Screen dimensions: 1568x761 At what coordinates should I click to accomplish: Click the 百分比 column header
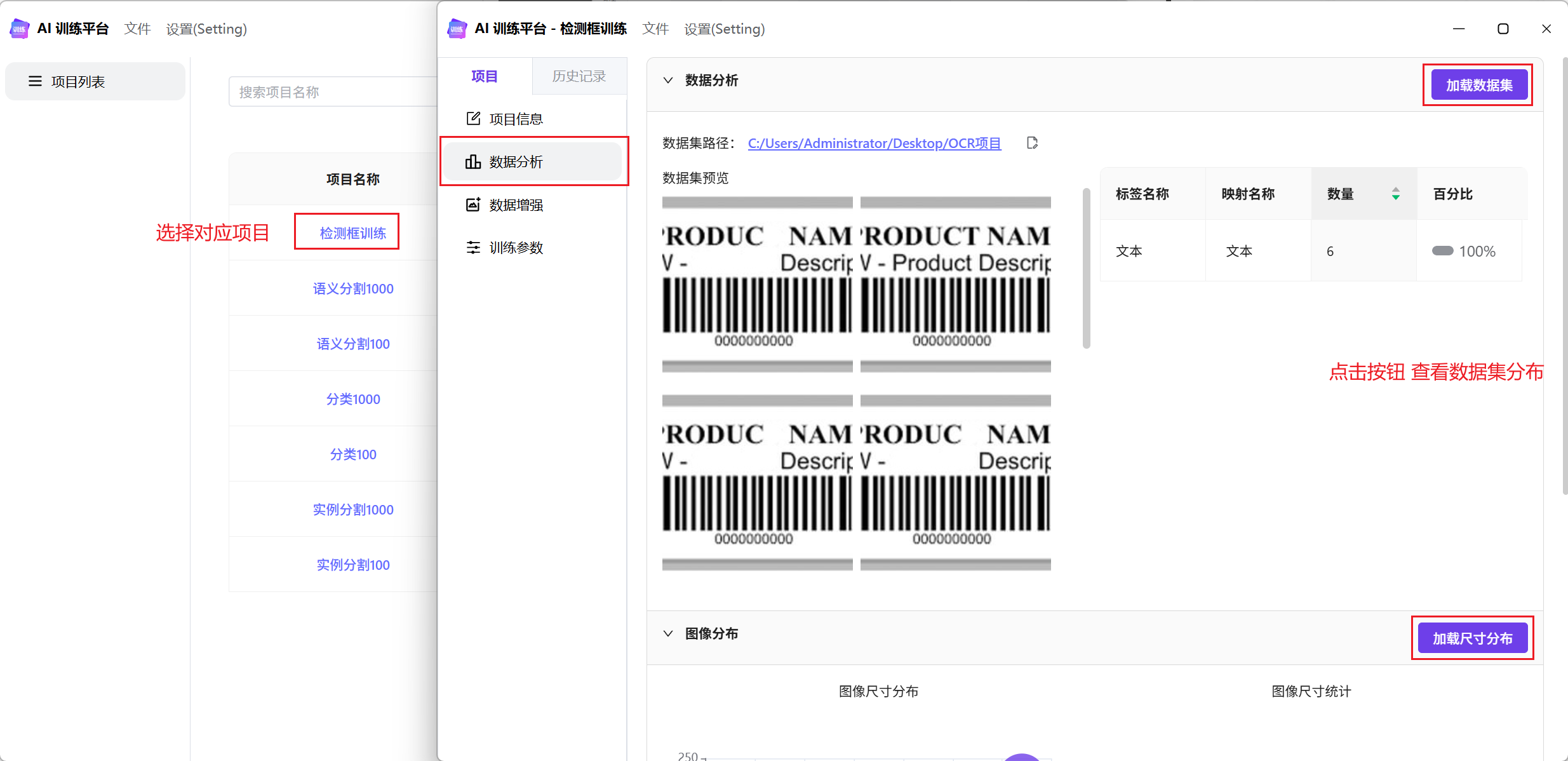(x=1472, y=194)
